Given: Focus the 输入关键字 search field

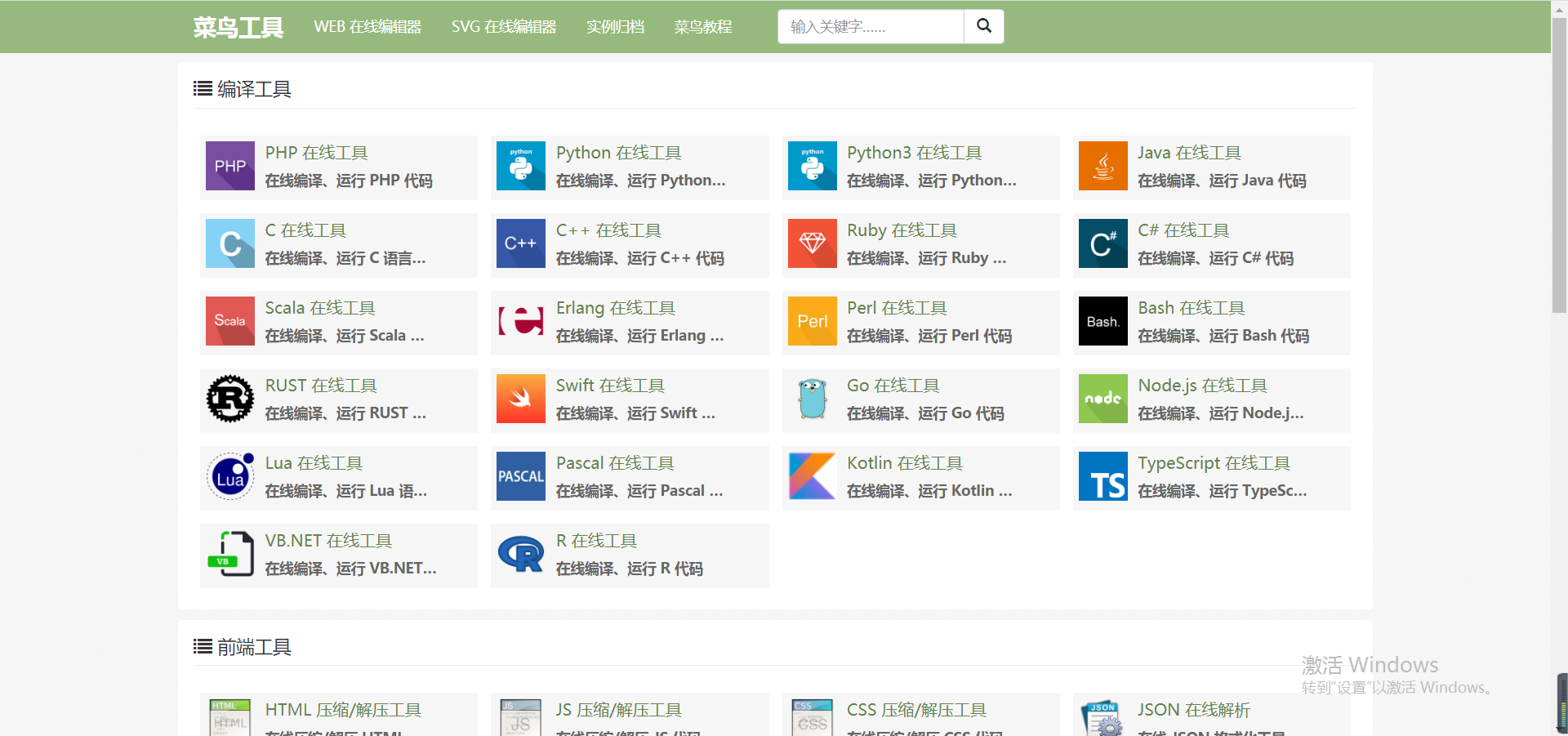Looking at the screenshot, I should pos(871,26).
